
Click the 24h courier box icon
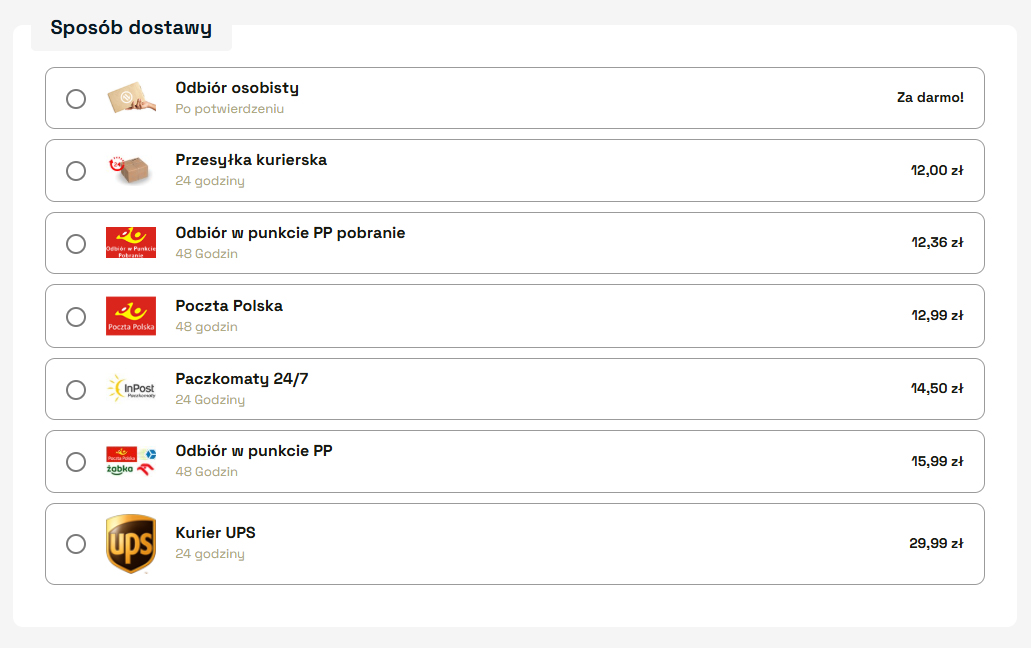pyautogui.click(x=131, y=171)
